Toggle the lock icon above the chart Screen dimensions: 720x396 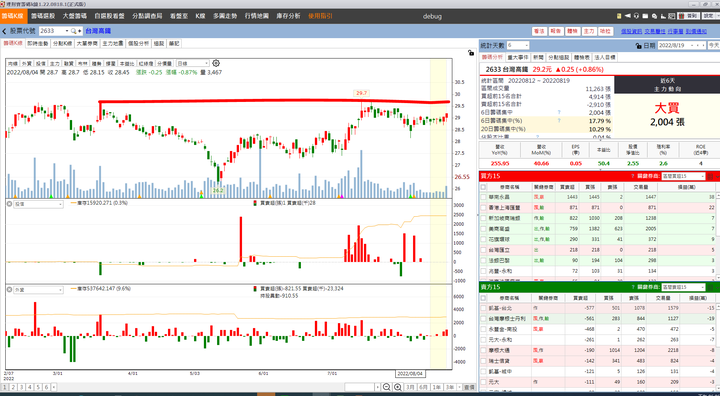(471, 53)
